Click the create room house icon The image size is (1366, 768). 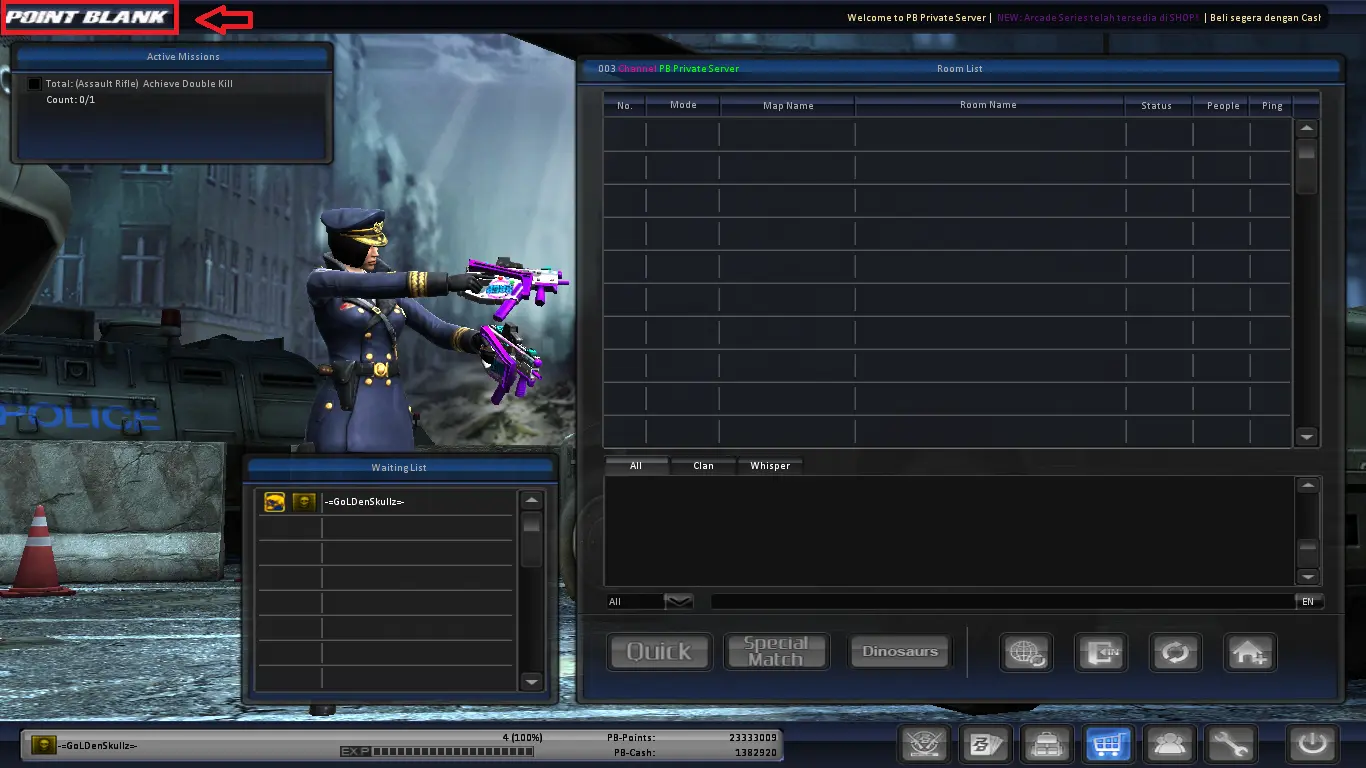[x=1250, y=653]
